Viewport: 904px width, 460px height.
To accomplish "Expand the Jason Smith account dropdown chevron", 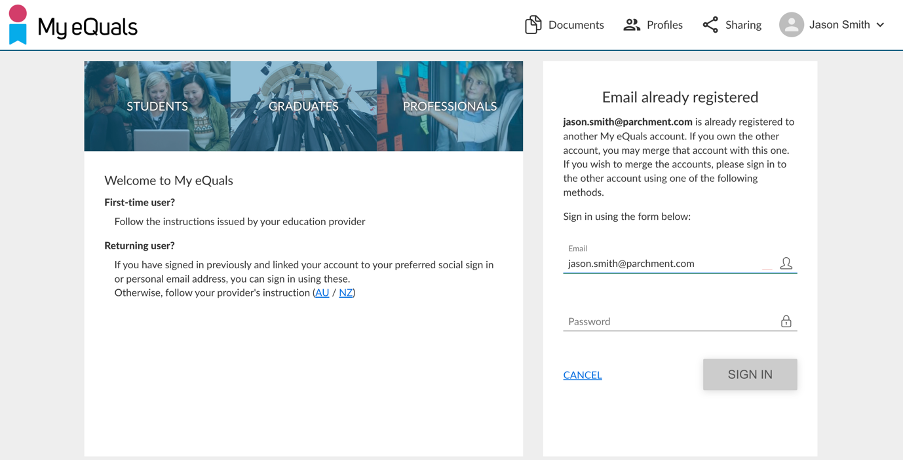I will pyautogui.click(x=880, y=25).
